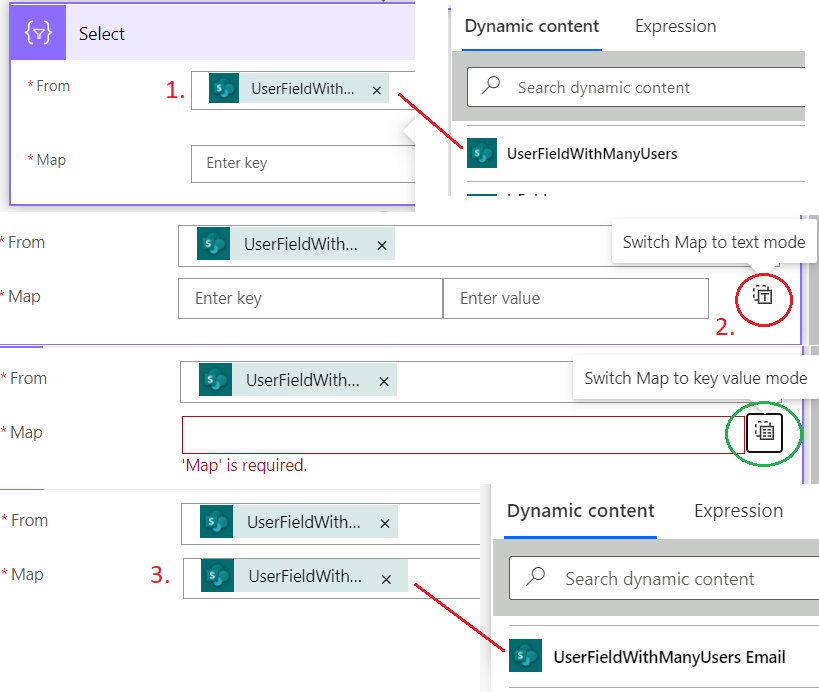Click Enter key field in Select card

pos(303,163)
